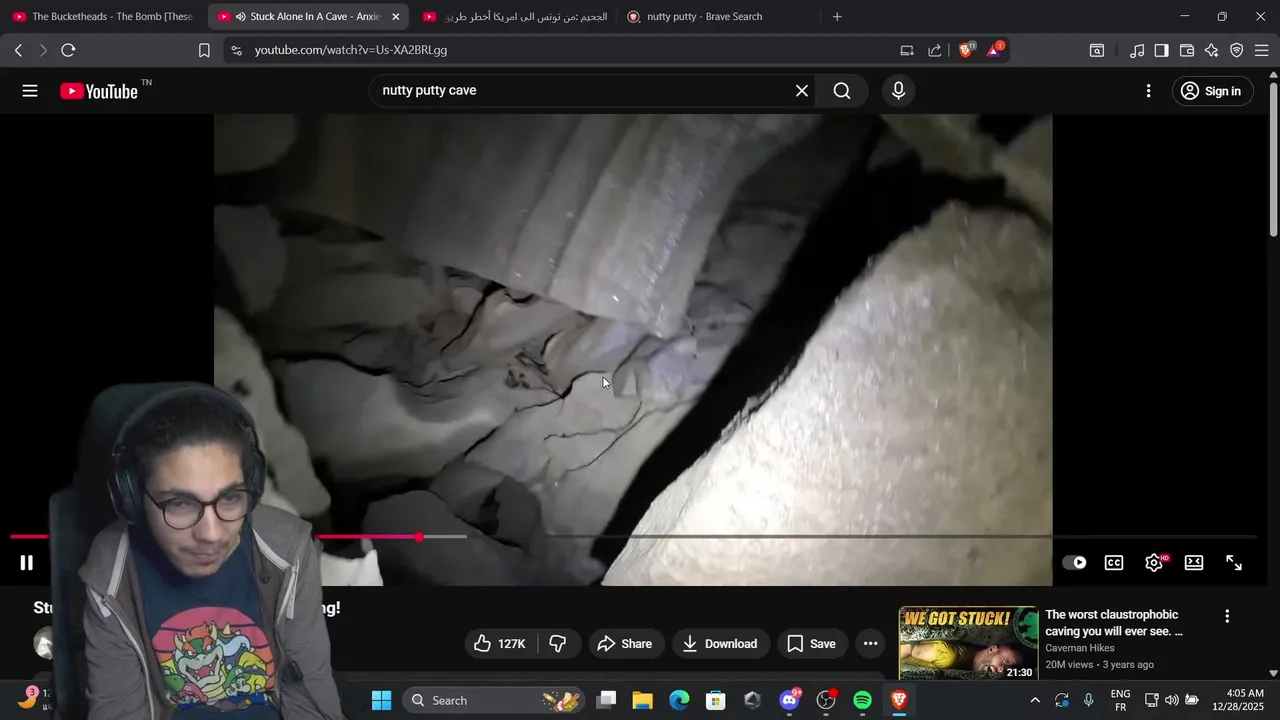Open the Brave Wallet icon

(x=1187, y=50)
